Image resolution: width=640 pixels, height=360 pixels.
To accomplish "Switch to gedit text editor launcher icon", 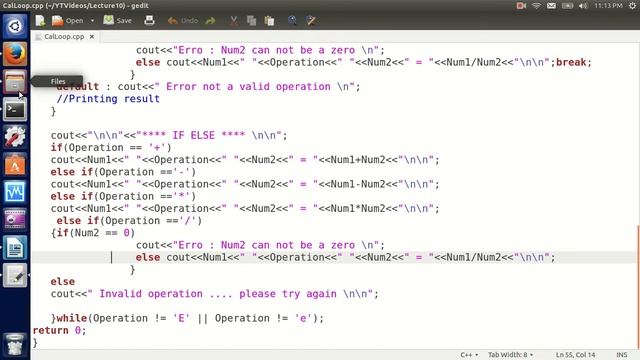I will click(15, 275).
